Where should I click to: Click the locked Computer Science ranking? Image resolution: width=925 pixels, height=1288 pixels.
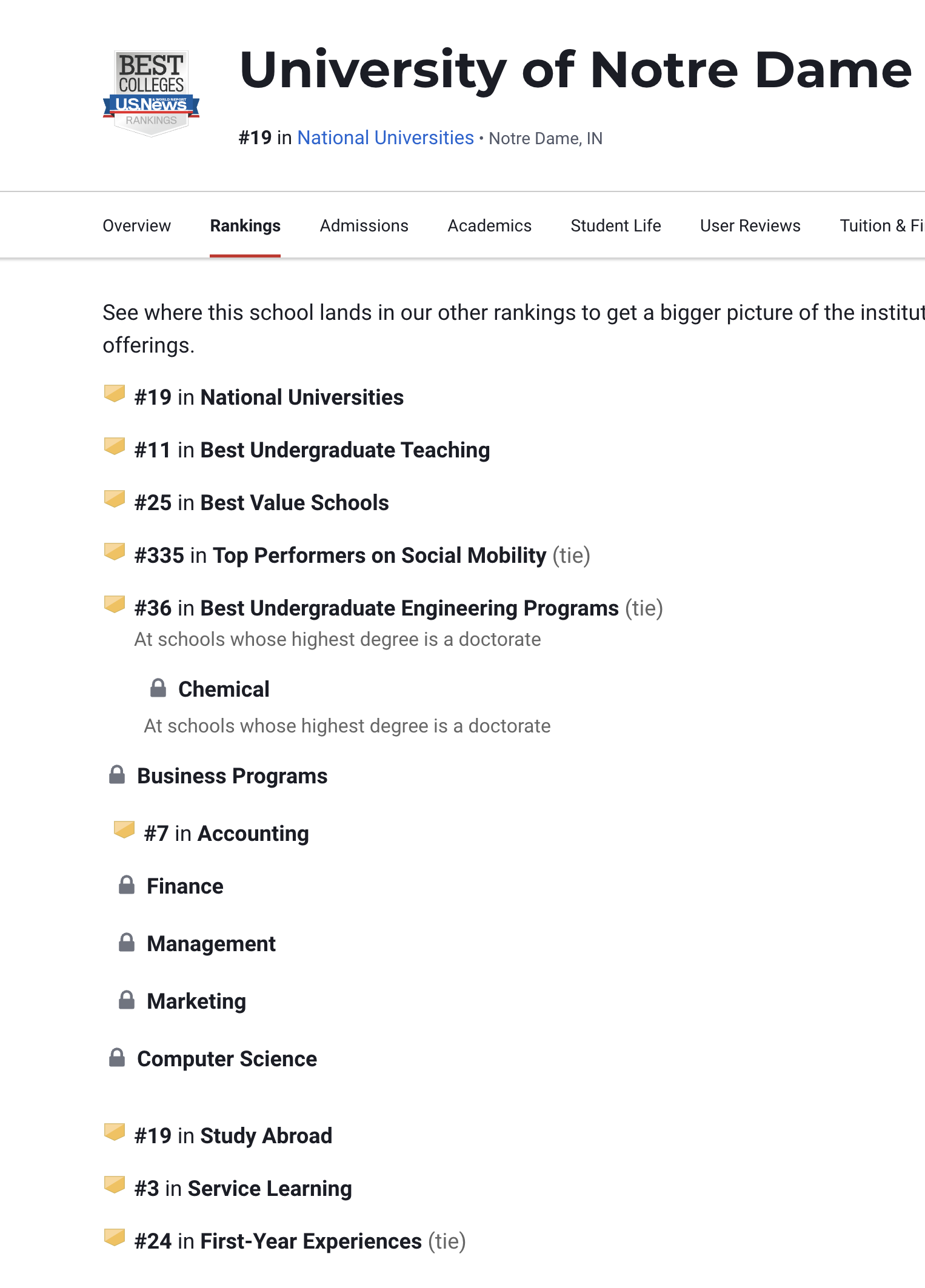[x=227, y=1059]
